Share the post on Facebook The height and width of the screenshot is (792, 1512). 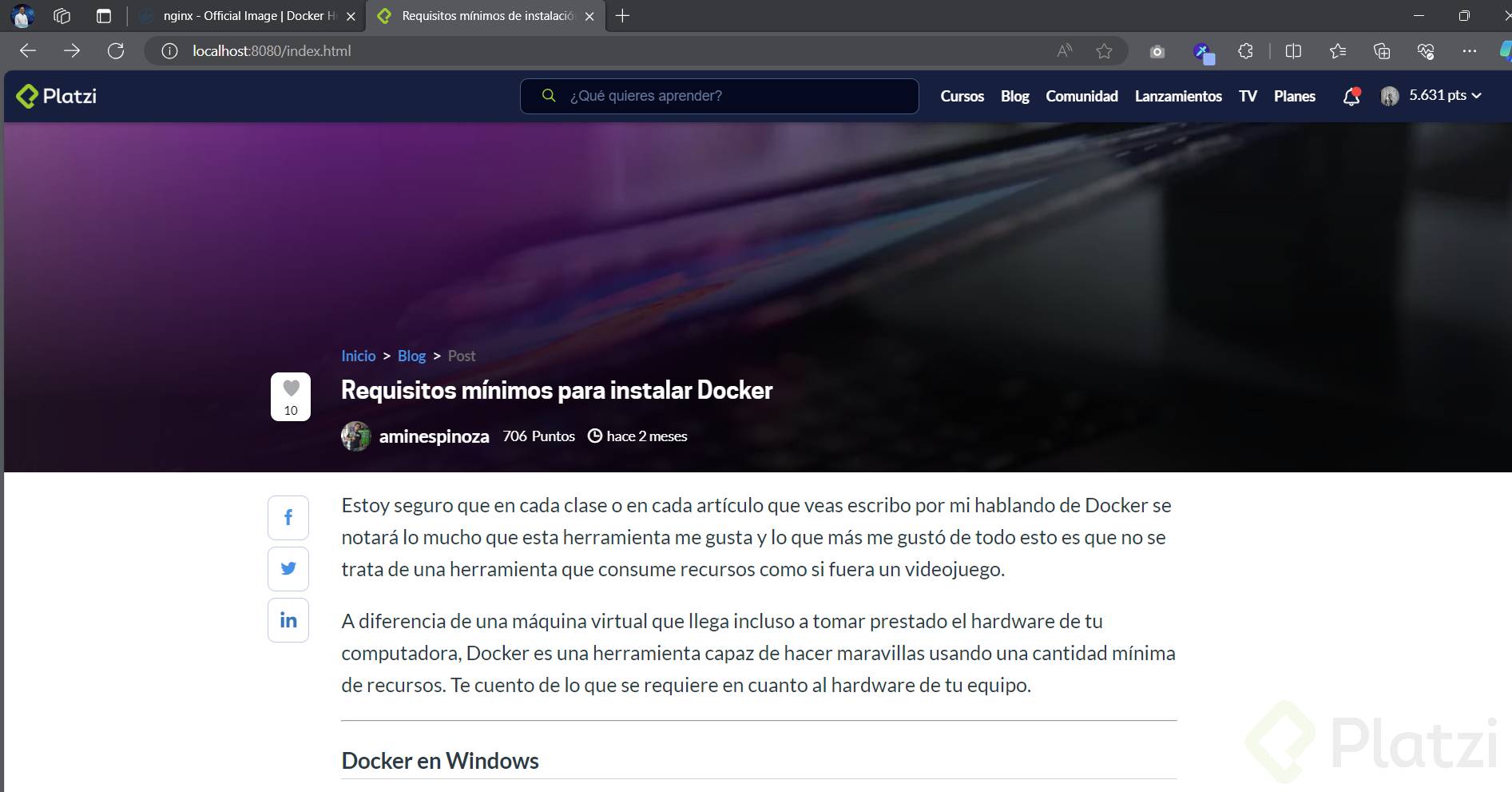coord(288,518)
